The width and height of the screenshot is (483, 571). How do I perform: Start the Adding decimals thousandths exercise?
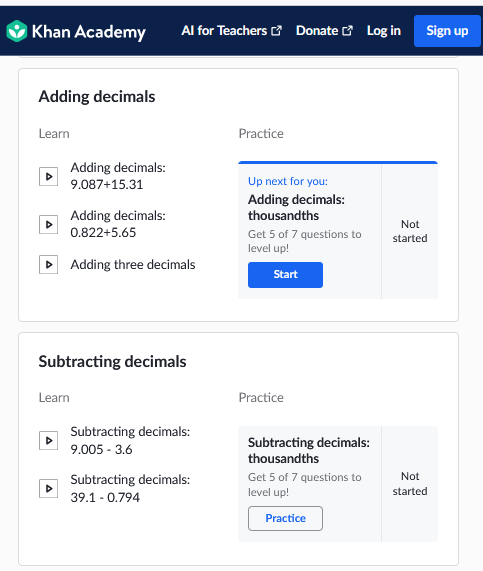tap(285, 275)
